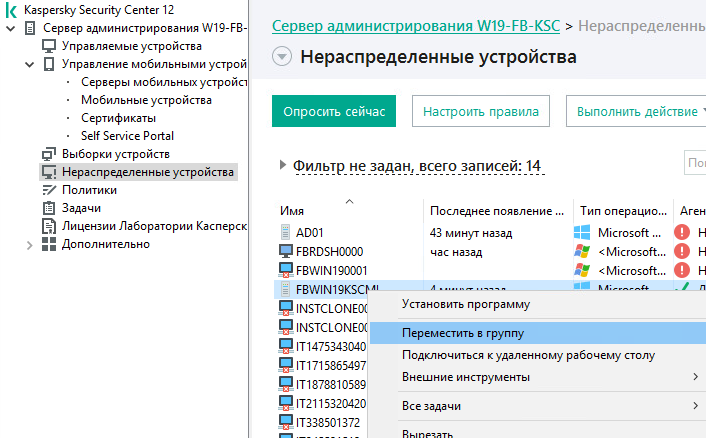The image size is (706, 438).
Task: Click the Tasks clipboard icon in the tree
Action: click(x=49, y=208)
